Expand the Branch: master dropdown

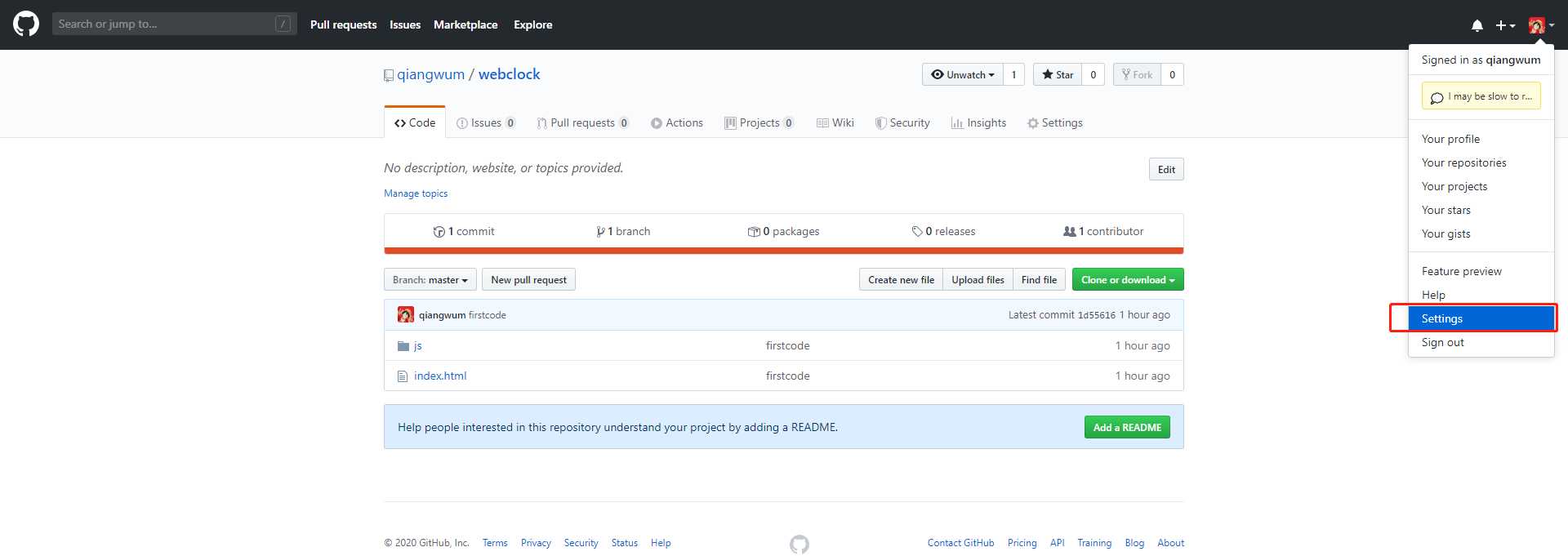[x=430, y=279]
